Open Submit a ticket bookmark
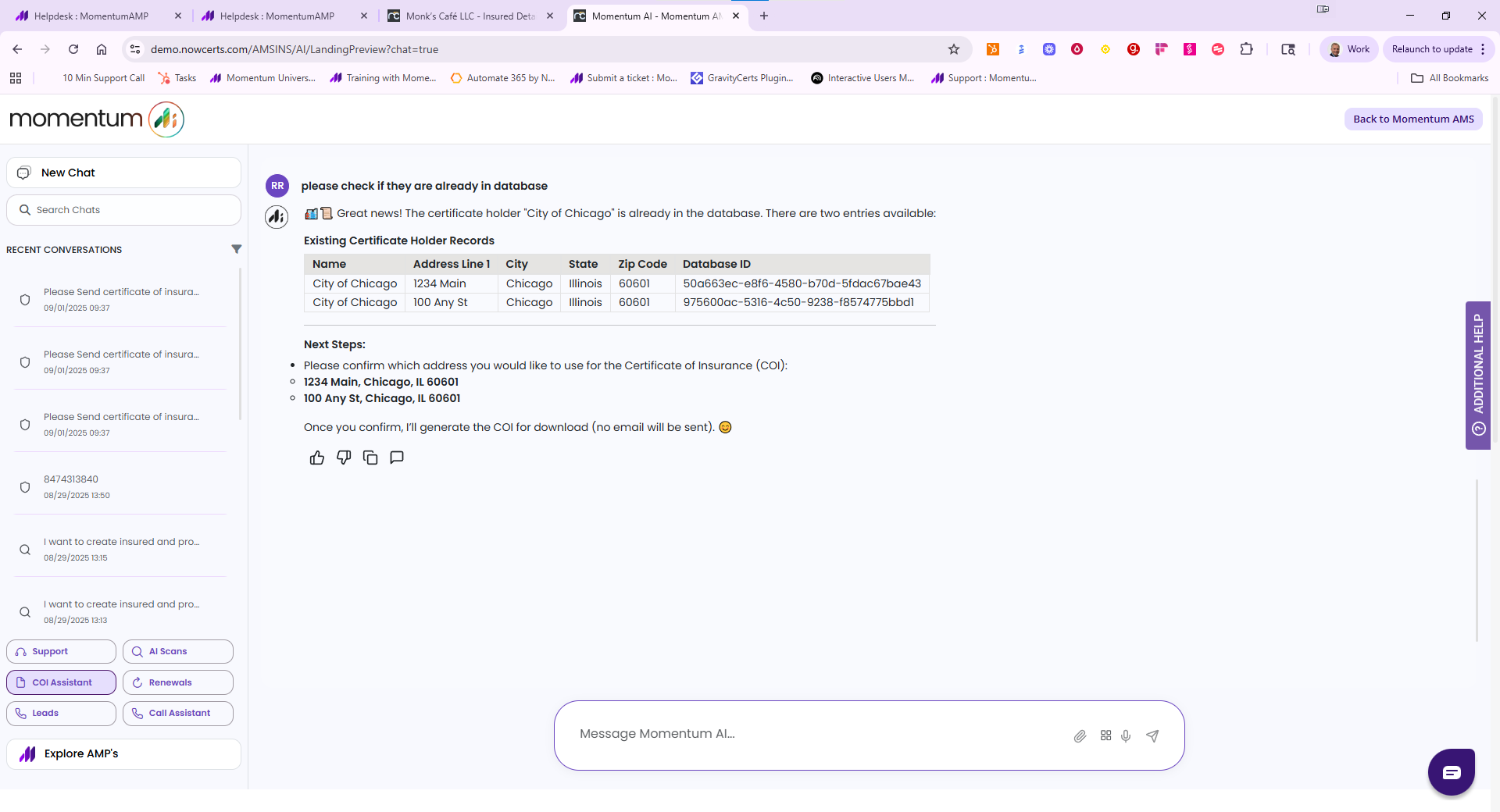Image resolution: width=1500 pixels, height=812 pixels. click(x=624, y=78)
